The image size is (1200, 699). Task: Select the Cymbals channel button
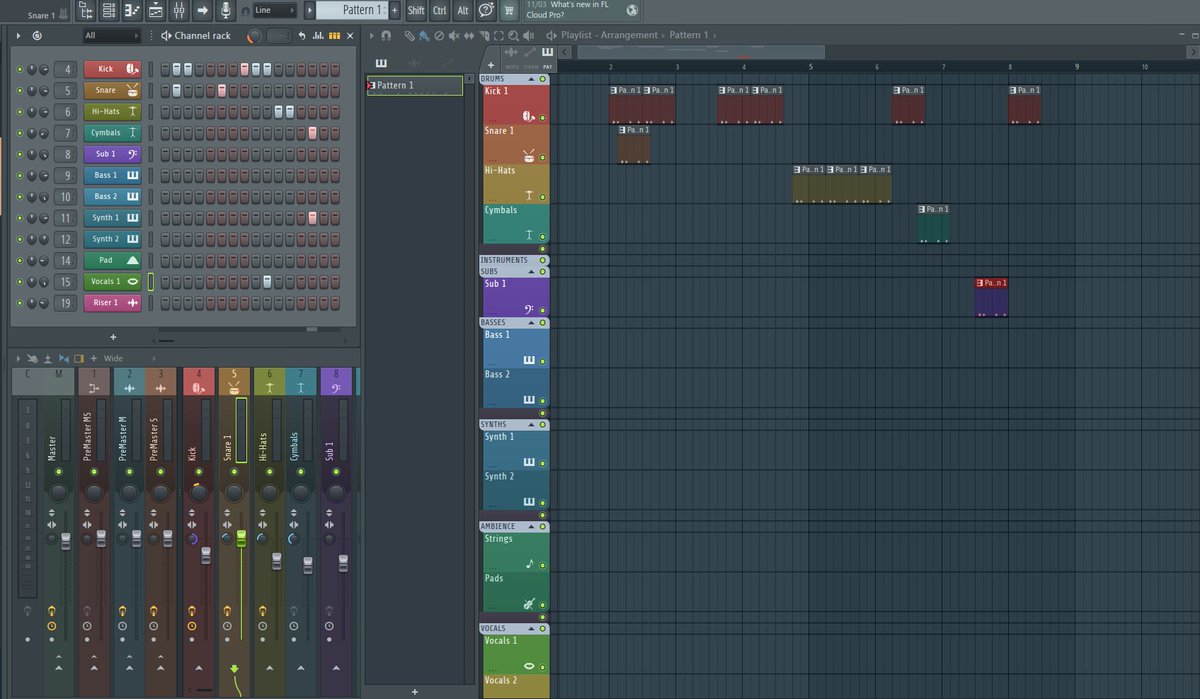click(x=112, y=133)
